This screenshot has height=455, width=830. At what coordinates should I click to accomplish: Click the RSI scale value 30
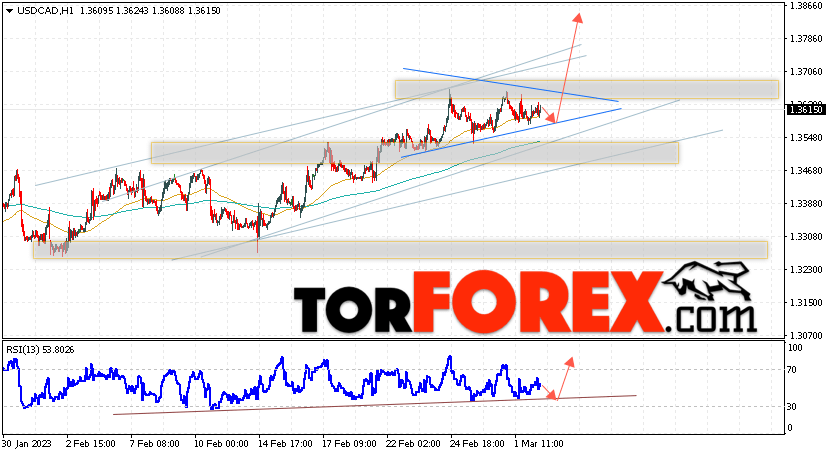tap(792, 406)
